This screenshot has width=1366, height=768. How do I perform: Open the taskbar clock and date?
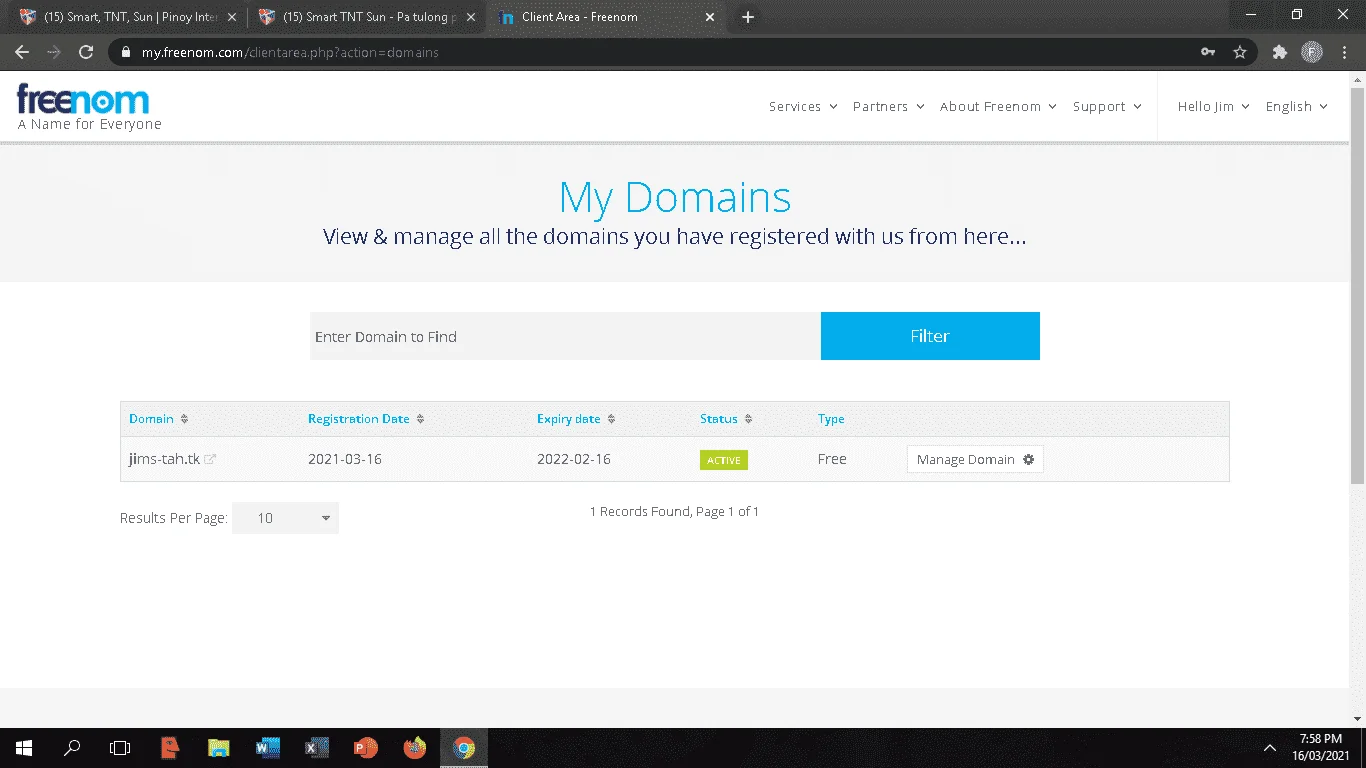(1321, 748)
